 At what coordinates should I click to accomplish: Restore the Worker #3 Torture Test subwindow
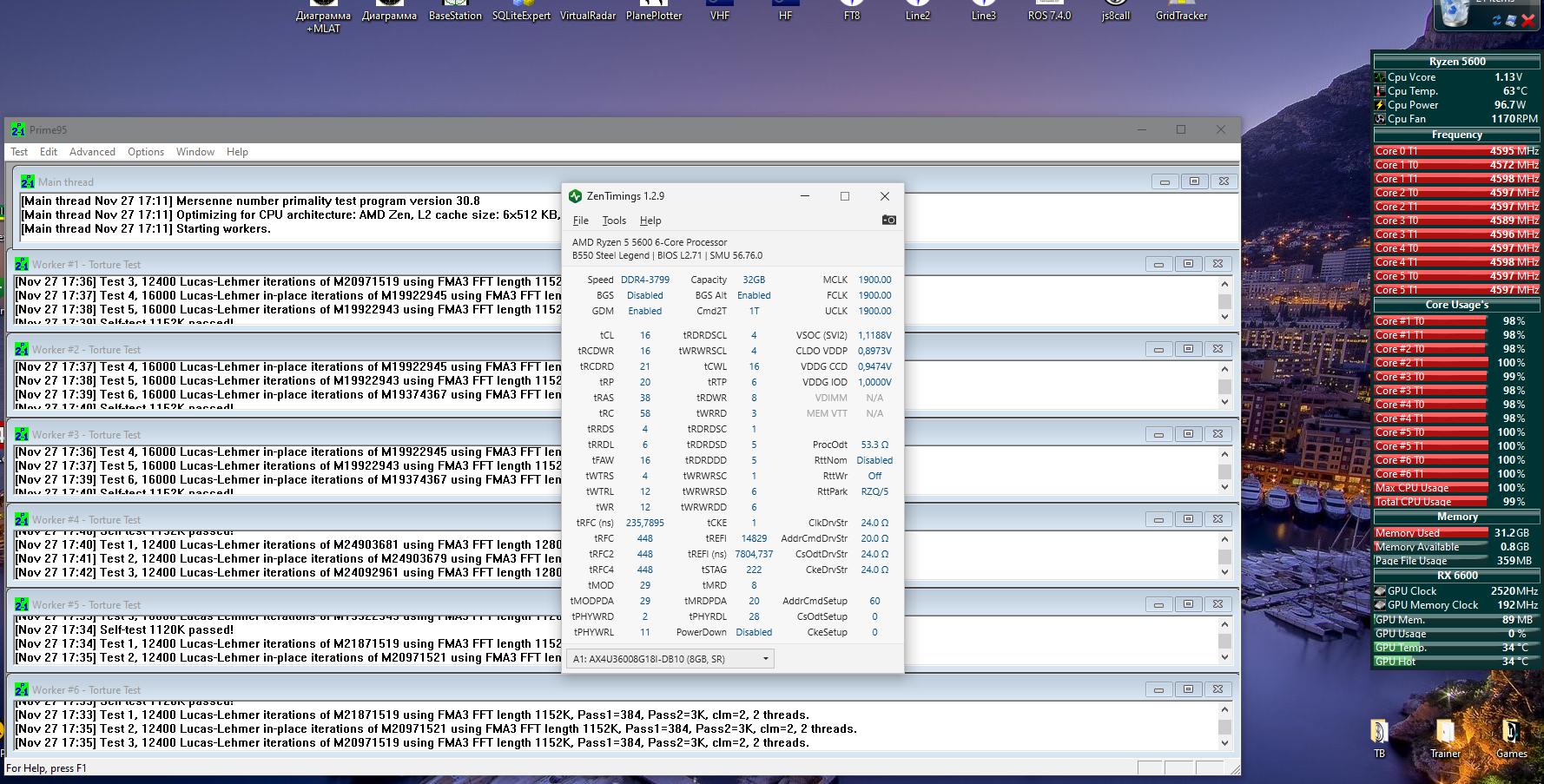[x=1188, y=434]
